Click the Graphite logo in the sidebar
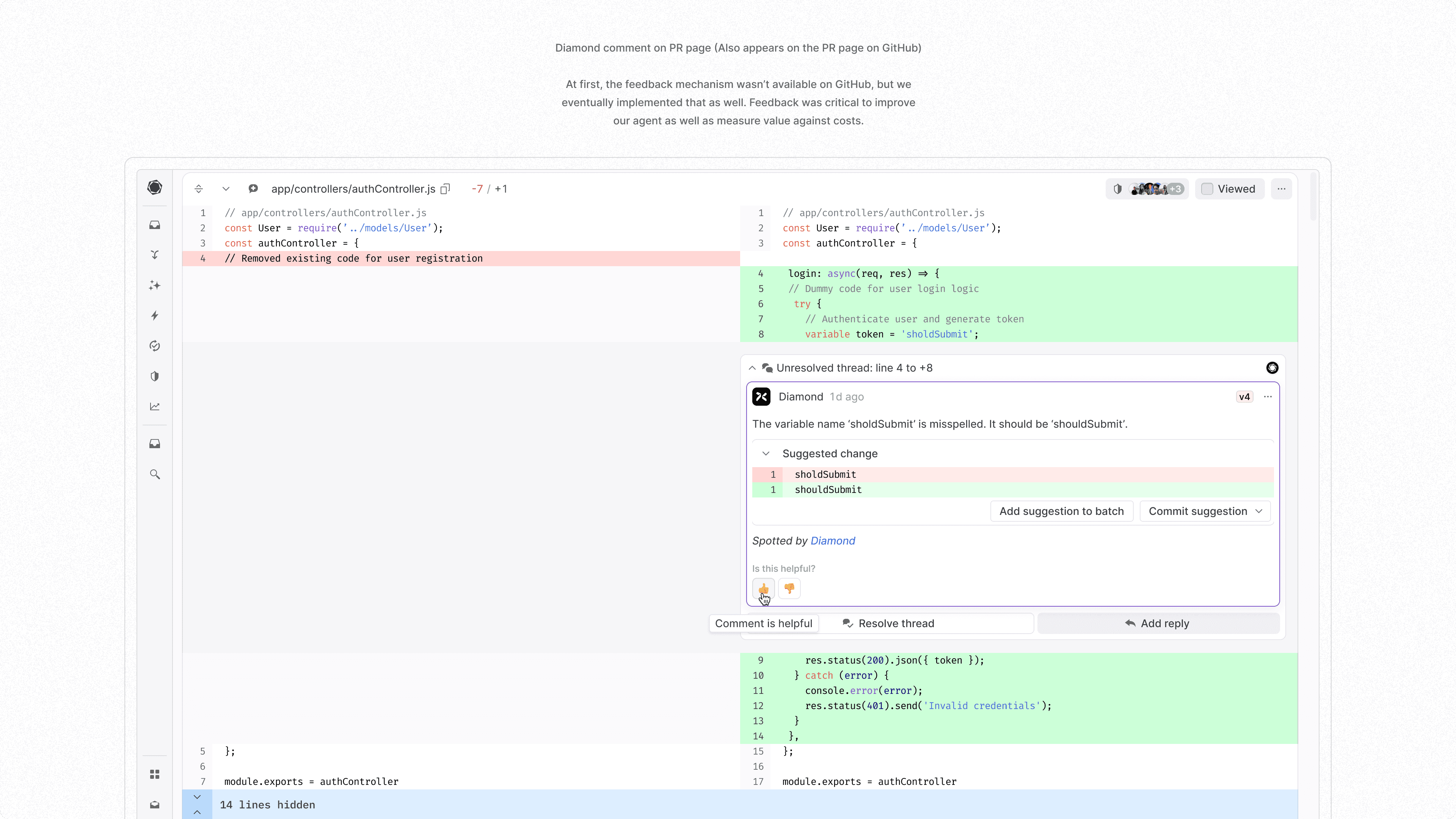This screenshot has width=1456, height=819. click(x=154, y=188)
